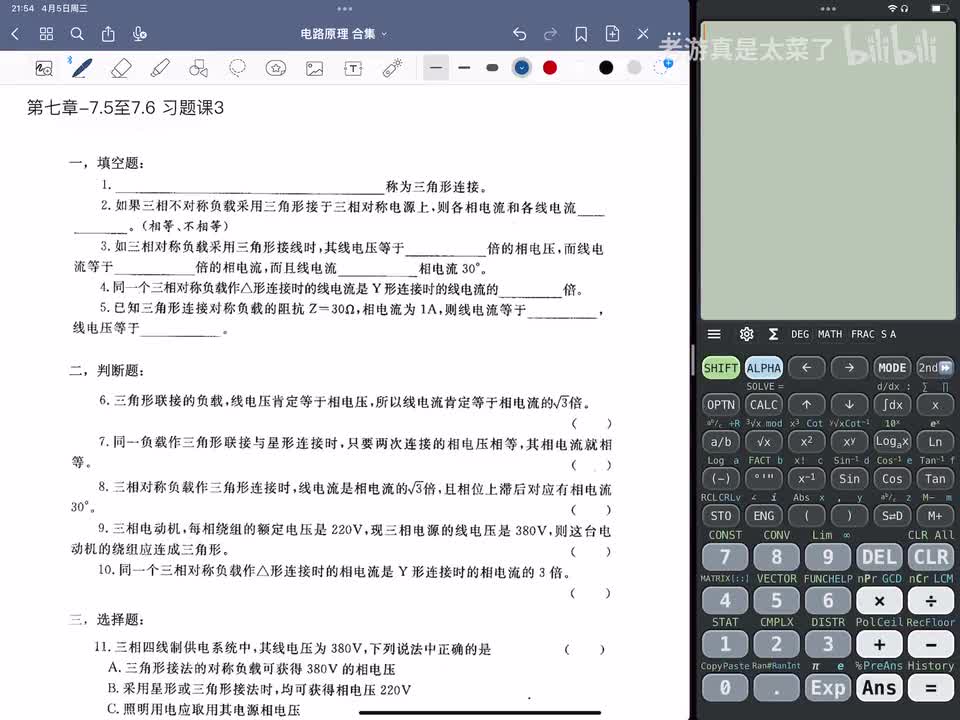Tap the share/export icon
This screenshot has width=960, height=720.
click(108, 34)
